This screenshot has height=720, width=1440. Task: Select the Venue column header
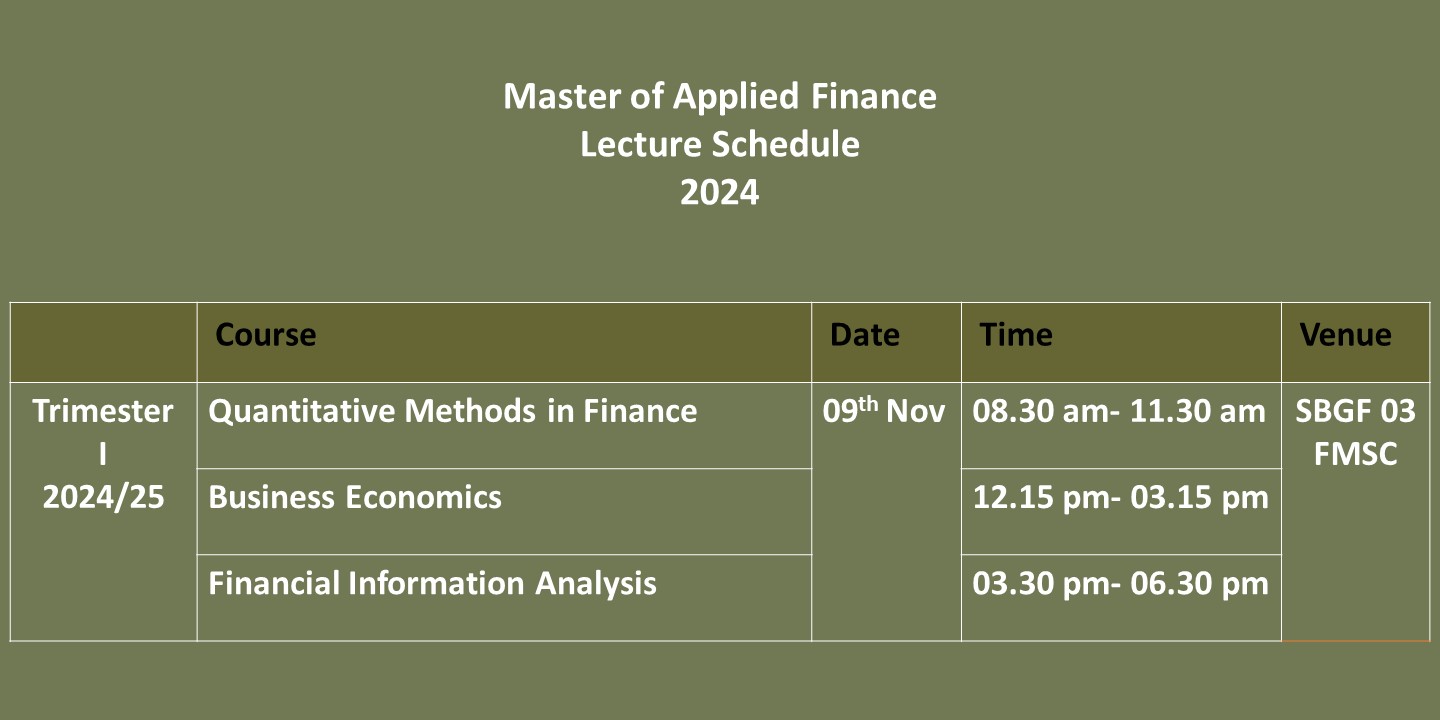(1345, 335)
